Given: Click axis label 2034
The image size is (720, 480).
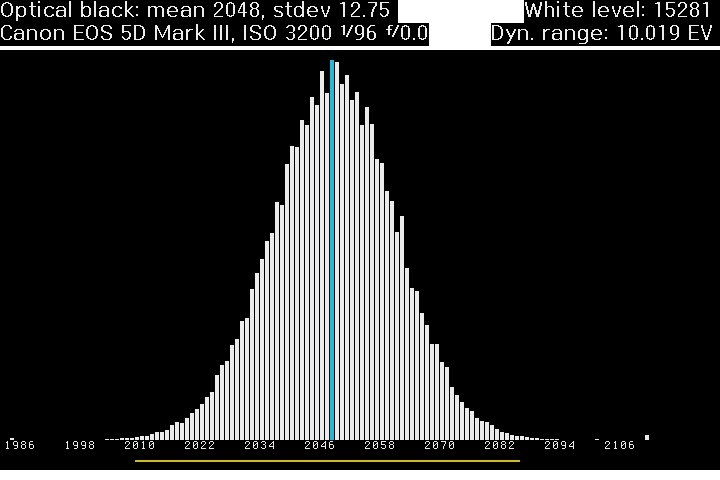Looking at the screenshot, I should [x=260, y=445].
